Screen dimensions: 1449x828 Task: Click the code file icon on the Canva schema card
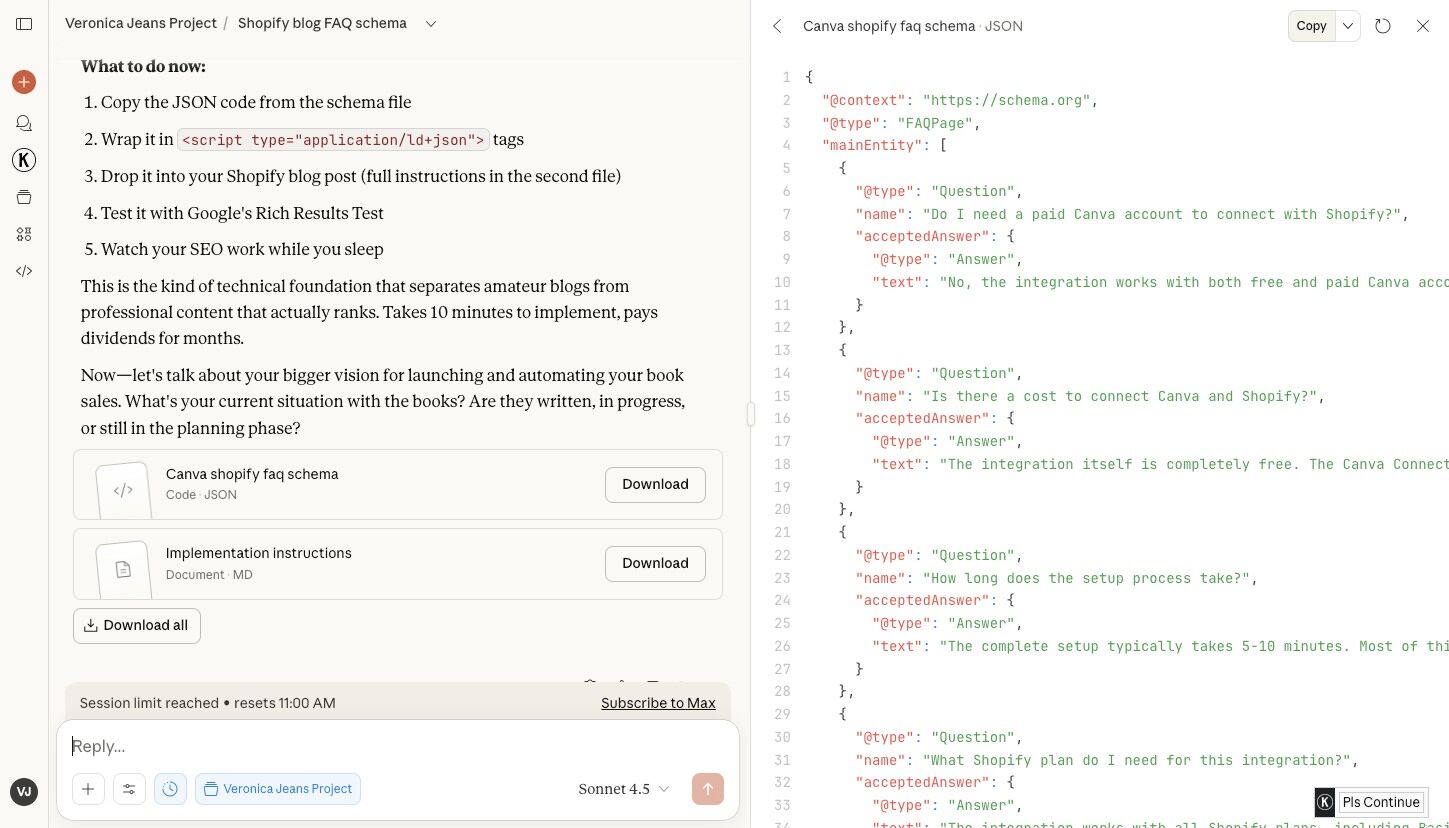[123, 490]
